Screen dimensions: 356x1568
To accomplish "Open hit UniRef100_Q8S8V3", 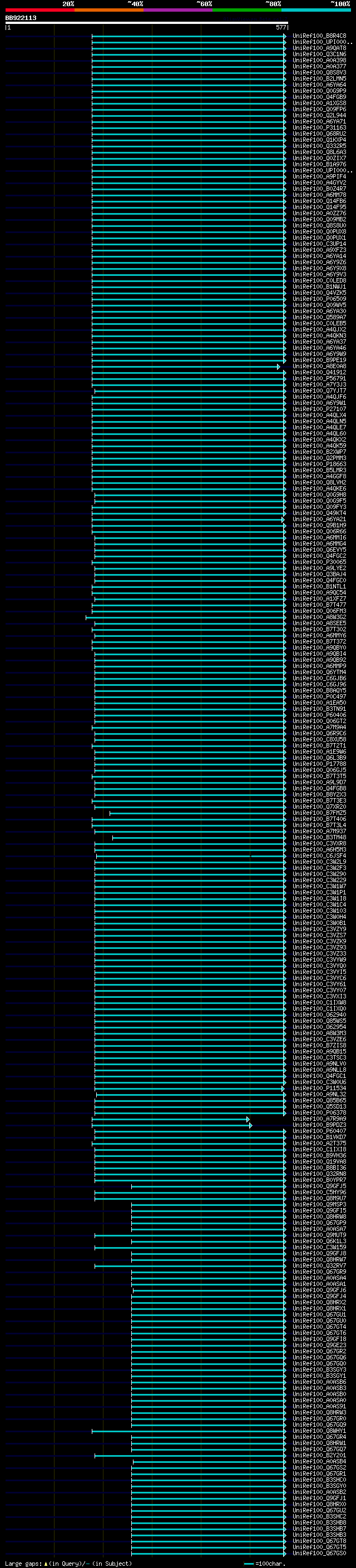I will [319, 72].
